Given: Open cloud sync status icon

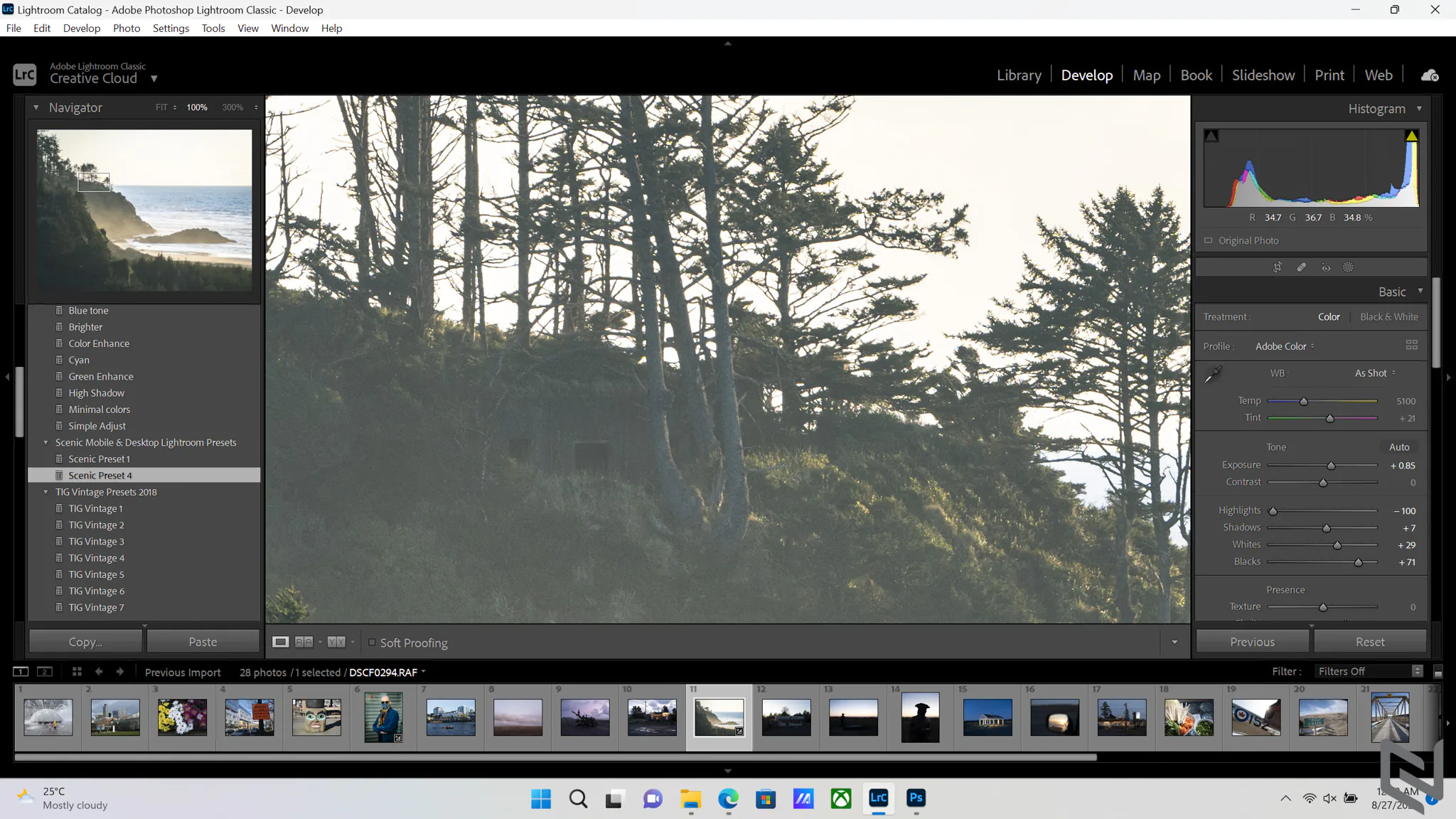Looking at the screenshot, I should (x=1430, y=75).
